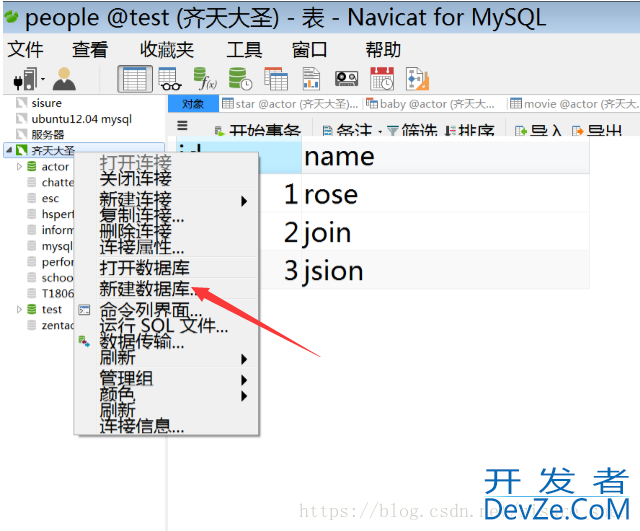Click the sisure connection icon

21,103
